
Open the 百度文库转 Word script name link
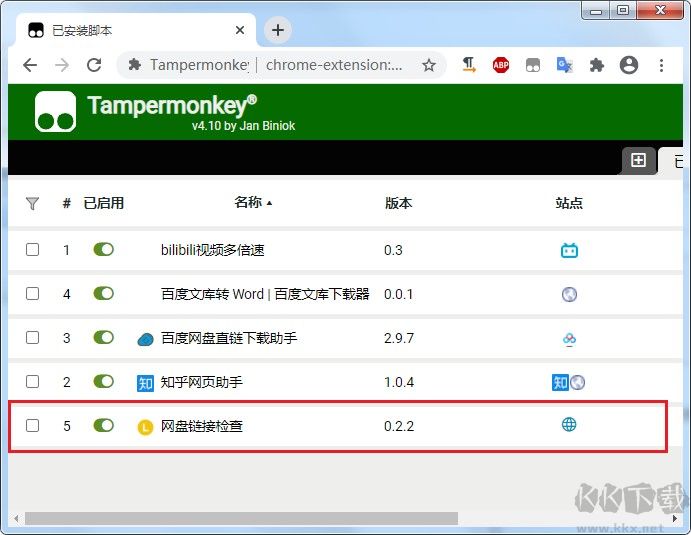[x=265, y=294]
